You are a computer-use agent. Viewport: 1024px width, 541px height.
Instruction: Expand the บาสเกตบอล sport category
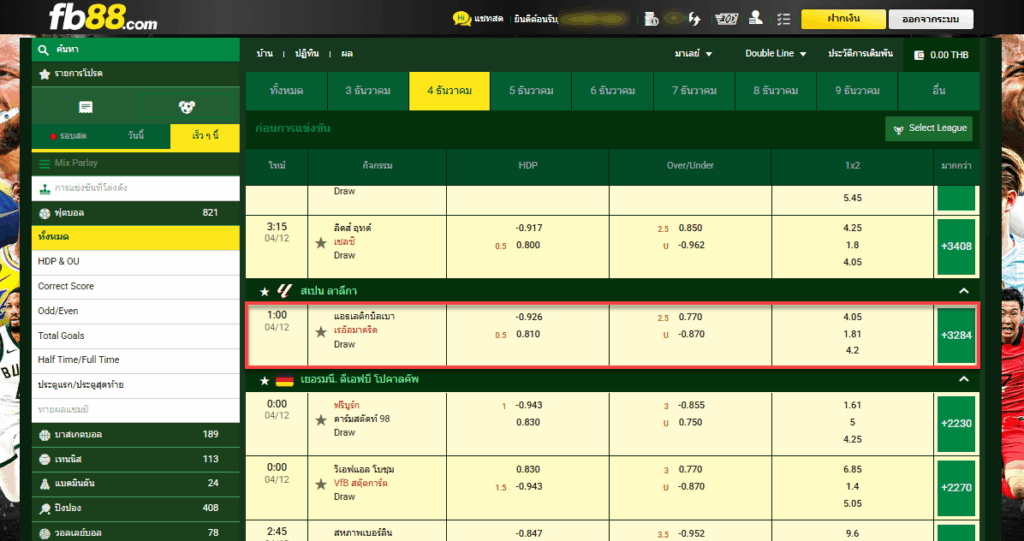point(135,434)
